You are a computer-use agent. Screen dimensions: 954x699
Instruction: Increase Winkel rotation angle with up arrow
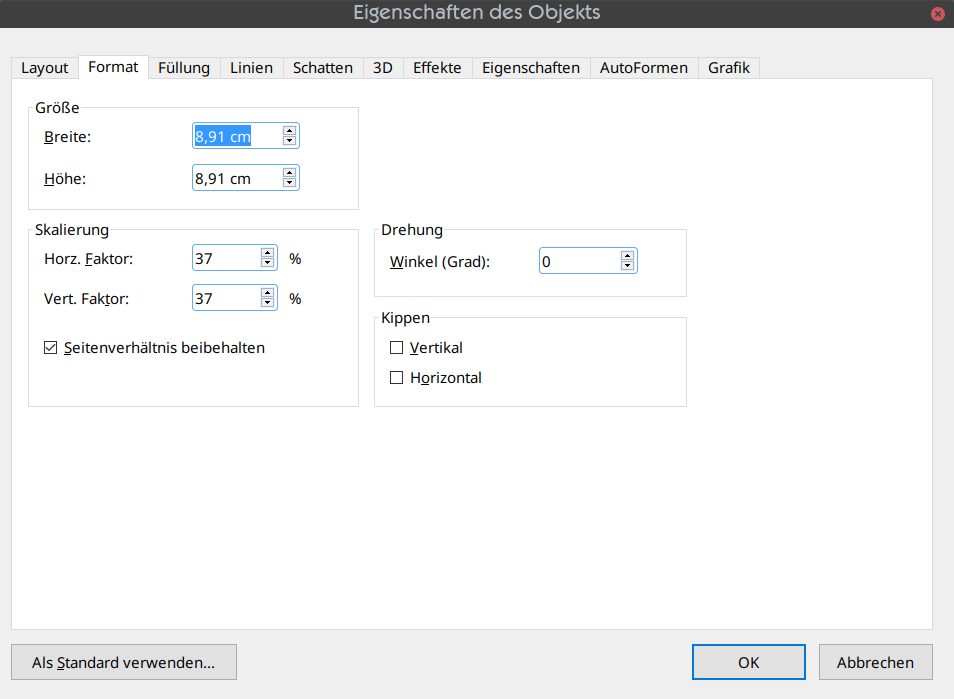pyautogui.click(x=628, y=256)
